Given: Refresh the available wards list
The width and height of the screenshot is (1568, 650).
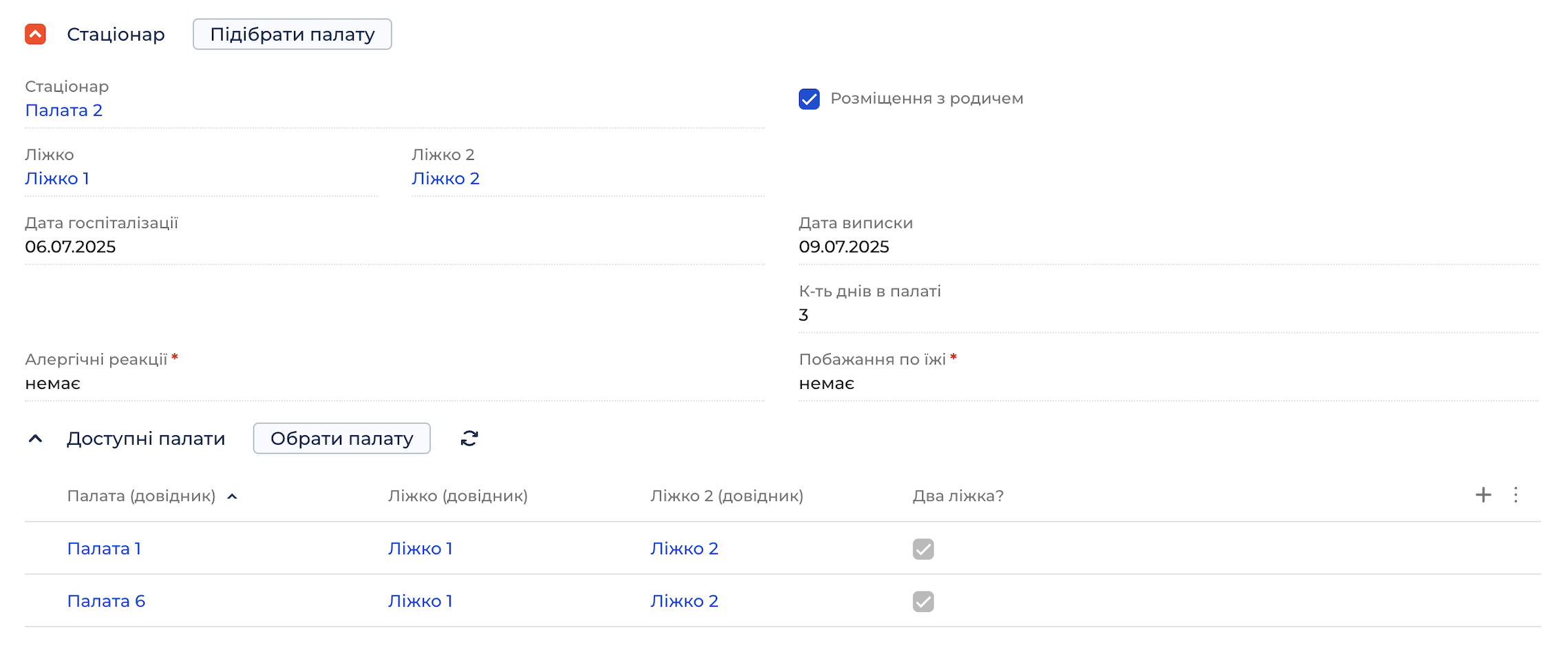Looking at the screenshot, I should pos(469,439).
